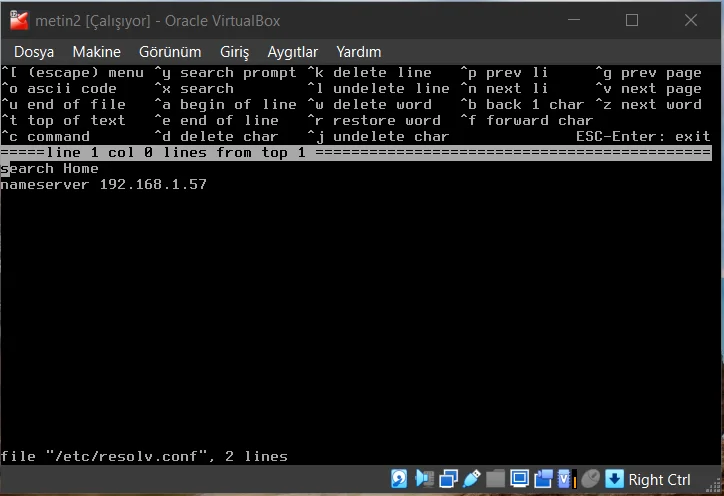Click the audio status icon
Viewport: 724px width, 496px height.
pos(424,479)
